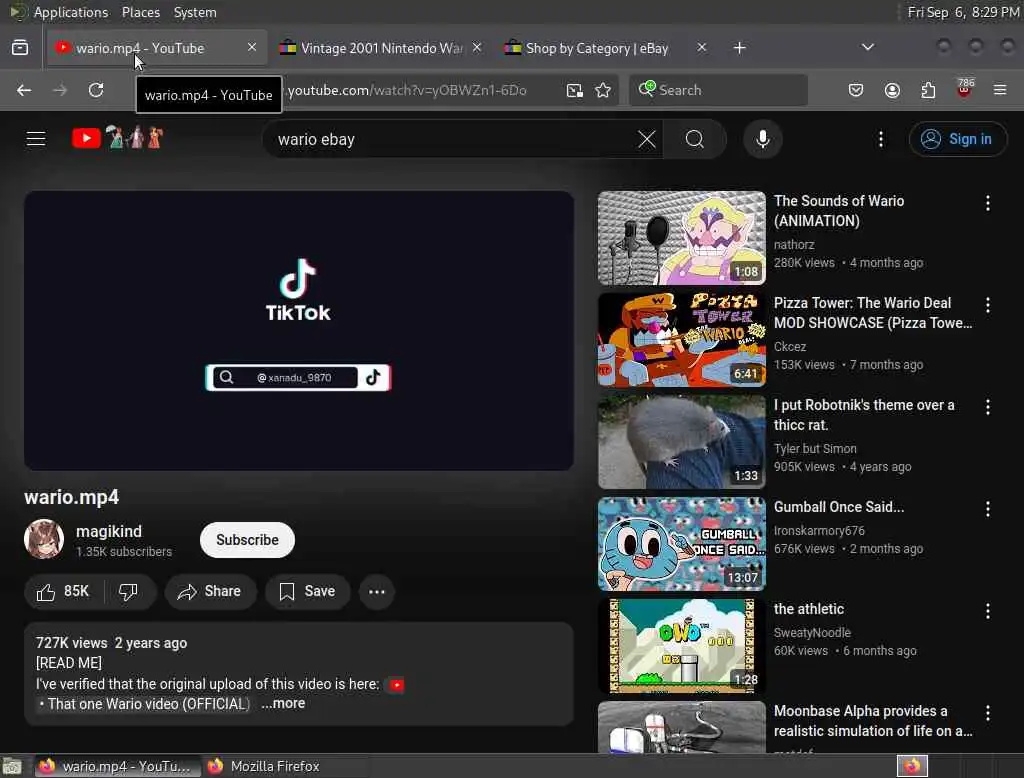This screenshot has height=778, width=1024.
Task: Open a new Firefox tab
Action: [739, 48]
